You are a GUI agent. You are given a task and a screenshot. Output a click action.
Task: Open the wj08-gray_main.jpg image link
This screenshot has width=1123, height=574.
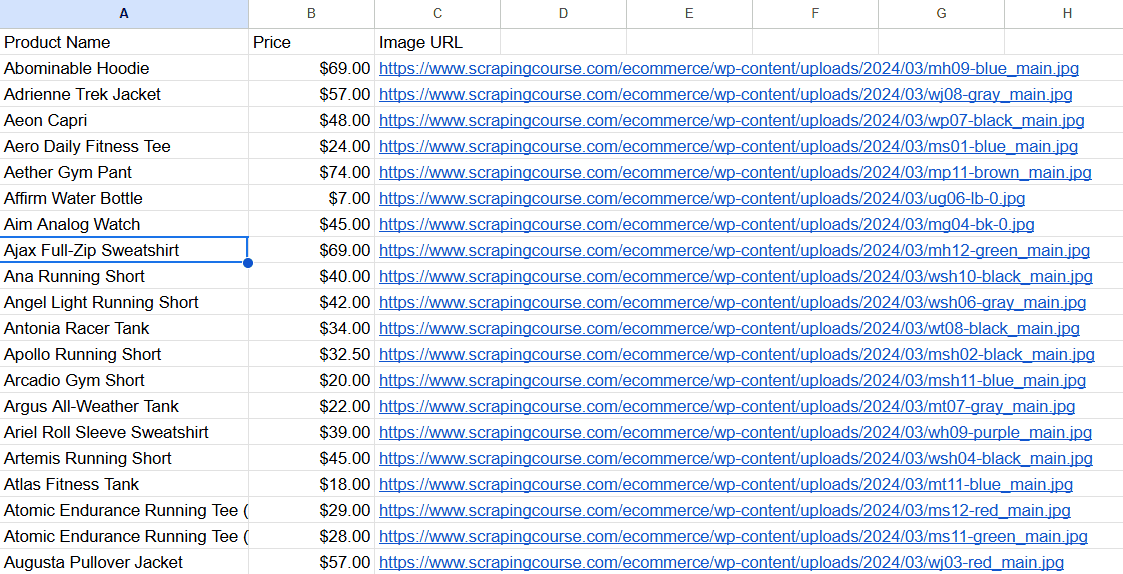pyautogui.click(x=726, y=95)
